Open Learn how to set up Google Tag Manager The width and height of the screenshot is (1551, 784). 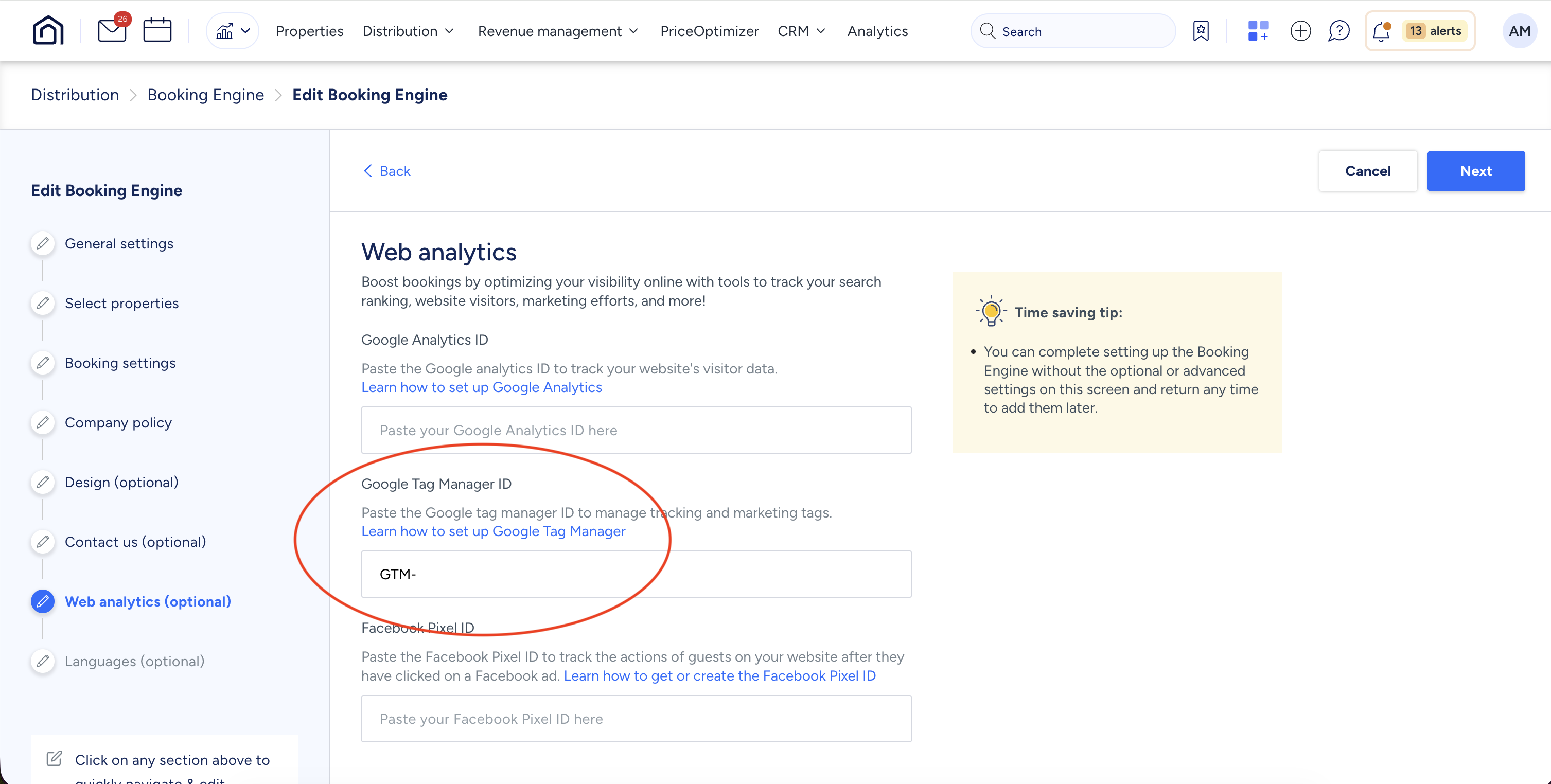(493, 531)
